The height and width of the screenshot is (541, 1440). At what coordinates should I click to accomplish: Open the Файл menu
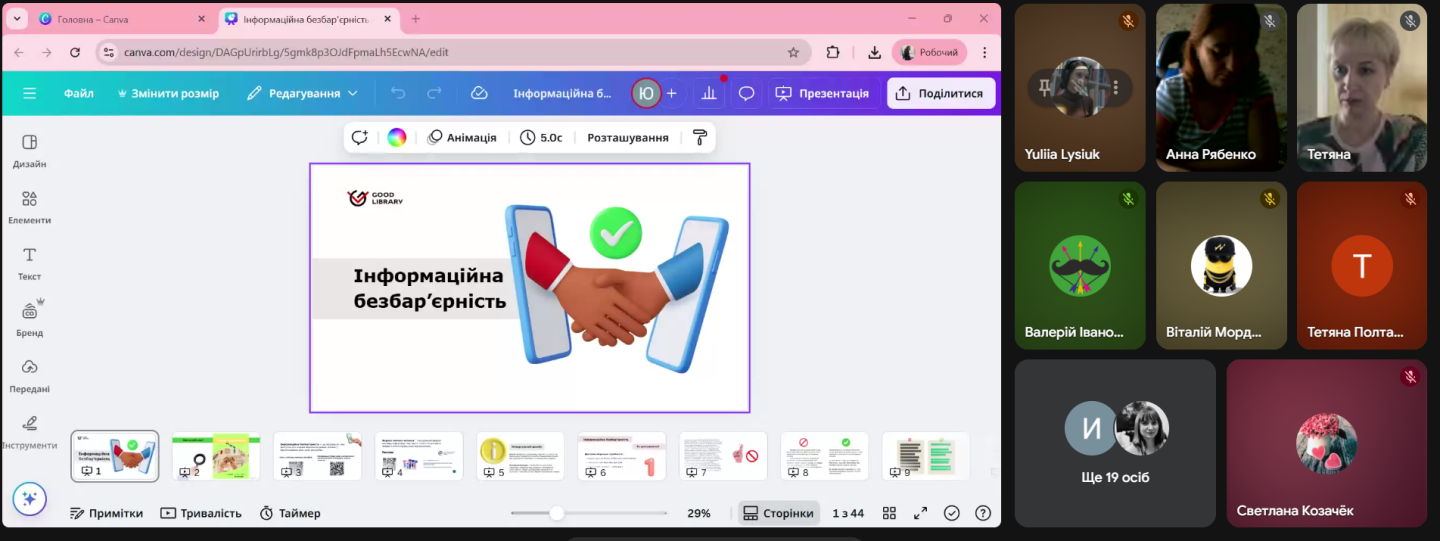tap(79, 93)
